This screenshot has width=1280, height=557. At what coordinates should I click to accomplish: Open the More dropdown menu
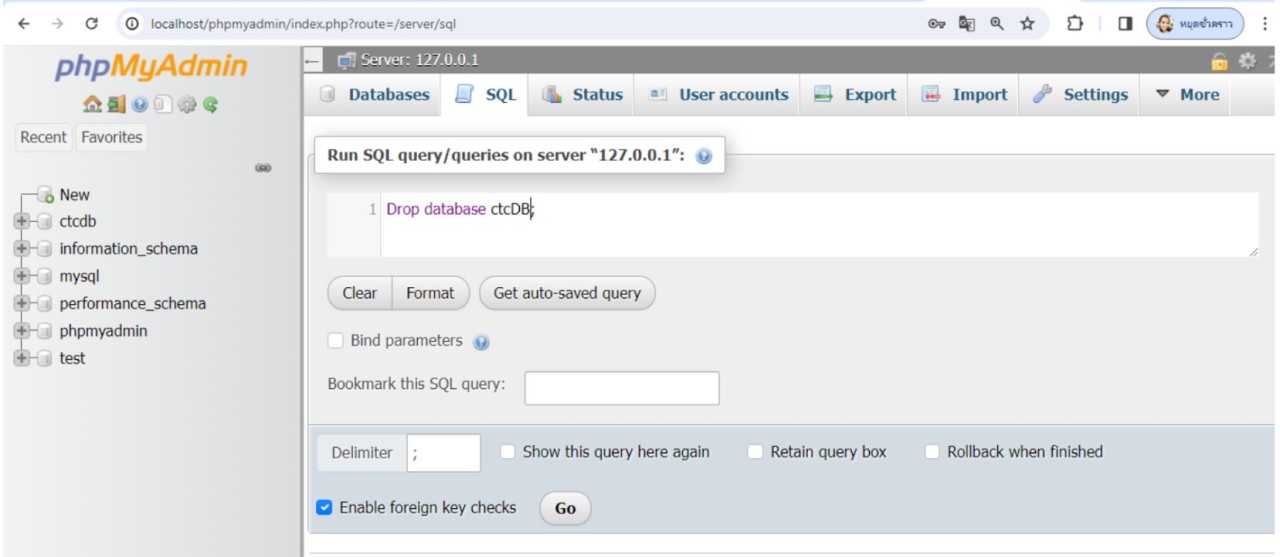(x=1187, y=95)
